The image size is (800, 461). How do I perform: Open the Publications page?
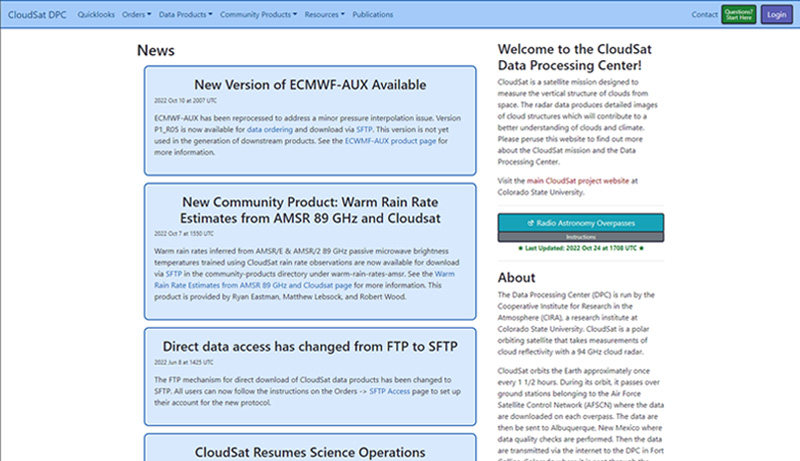[372, 15]
